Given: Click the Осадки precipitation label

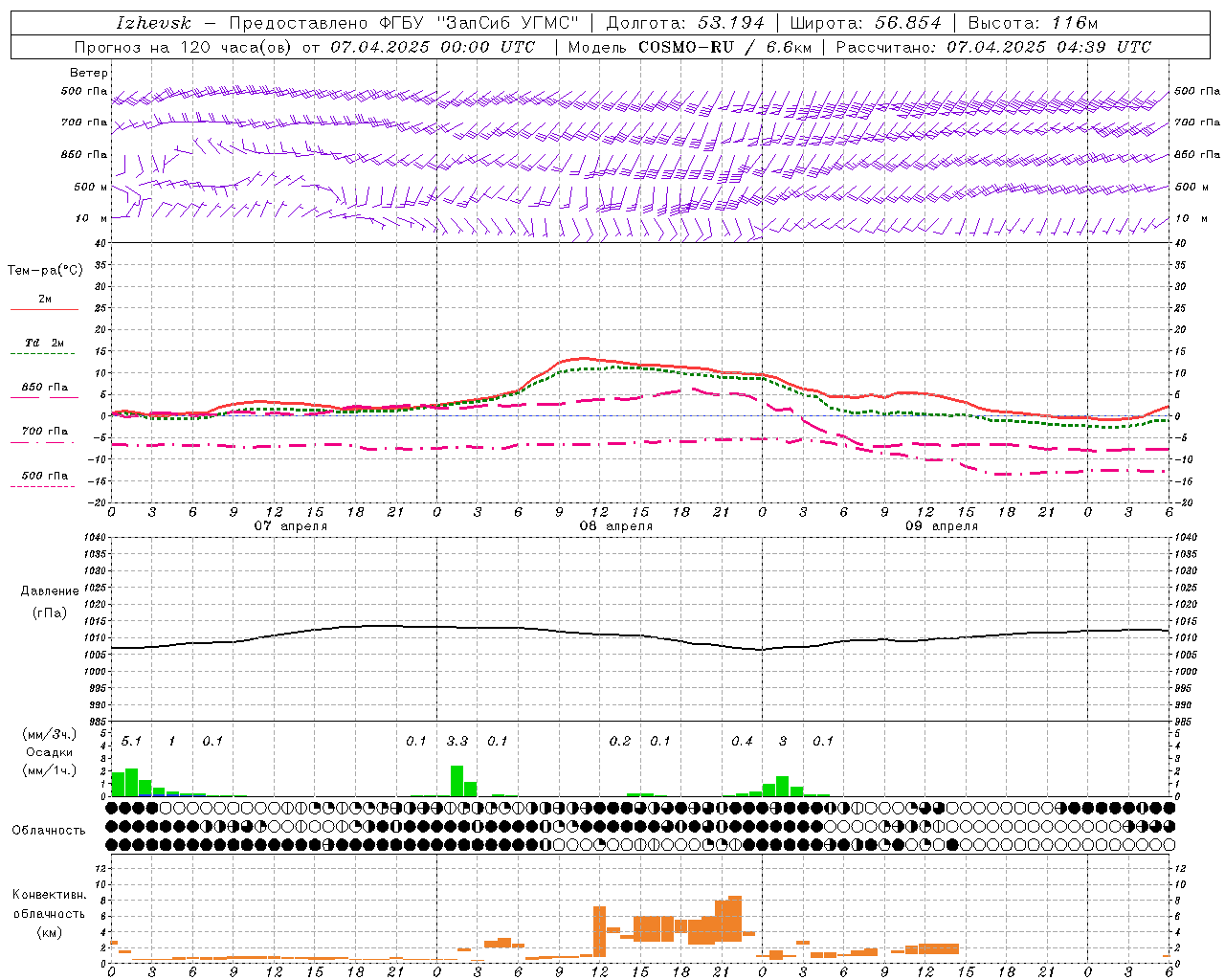Looking at the screenshot, I should click(x=50, y=752).
